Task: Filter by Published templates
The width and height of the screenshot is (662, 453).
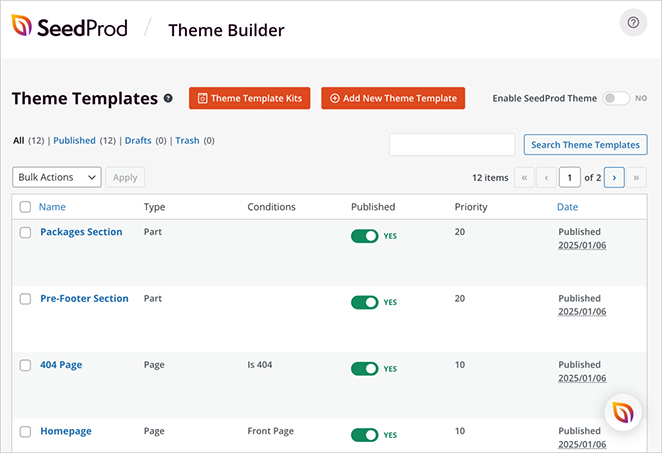Action: (75, 141)
